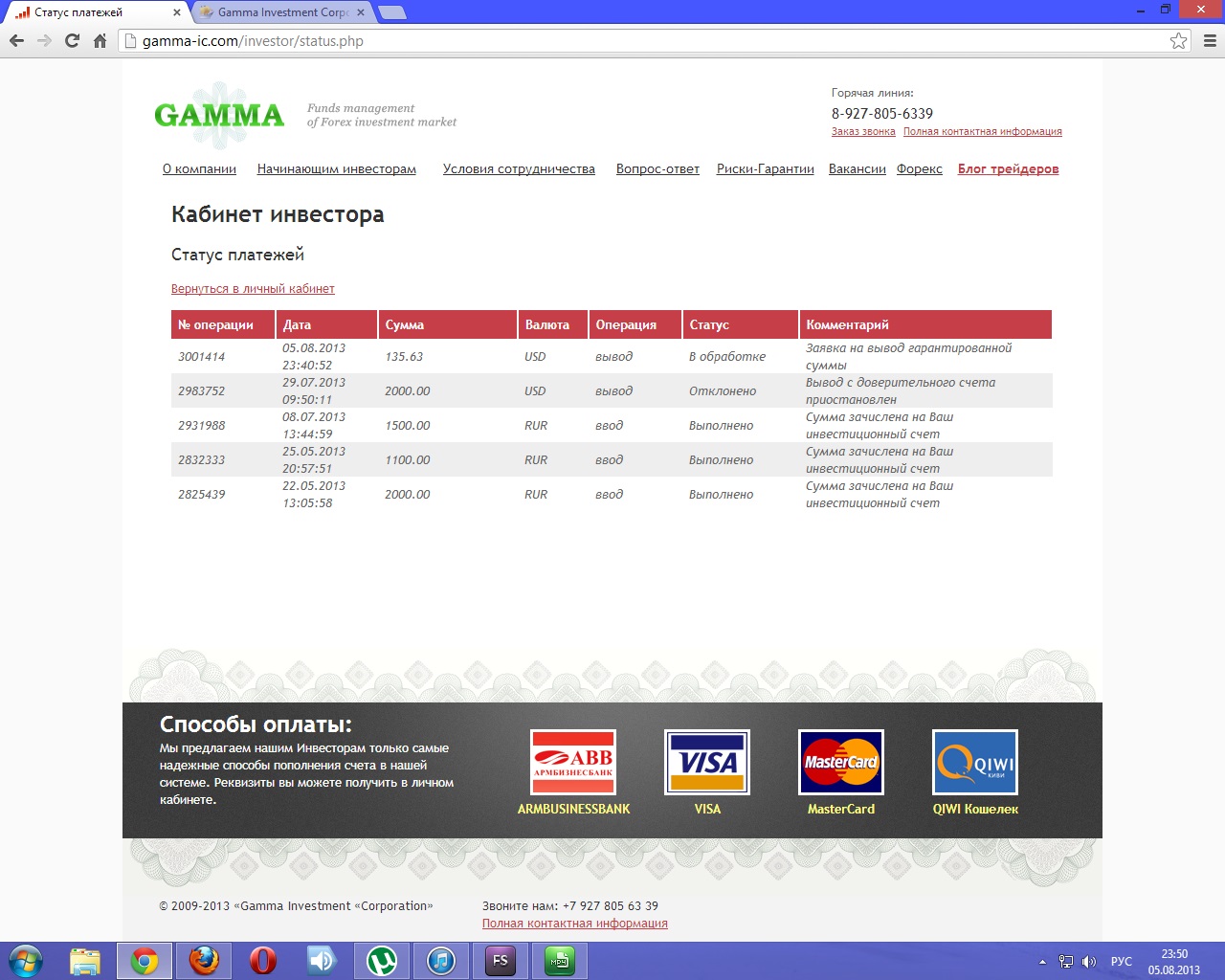Screen dimensions: 1225x980
Task: Launch Firefox from the taskbar
Action: point(204,961)
